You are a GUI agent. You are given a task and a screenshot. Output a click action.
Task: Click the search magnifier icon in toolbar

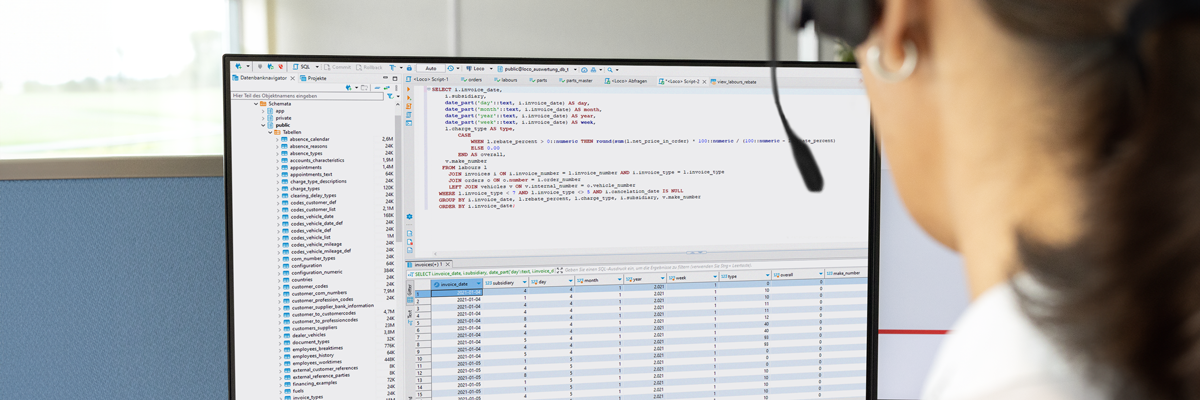click(x=610, y=69)
